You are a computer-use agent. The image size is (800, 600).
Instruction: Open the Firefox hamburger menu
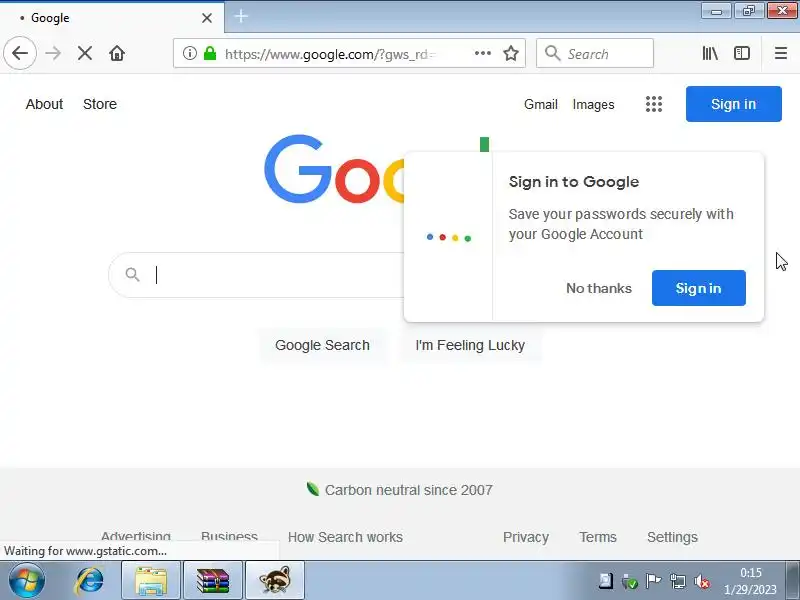point(781,53)
